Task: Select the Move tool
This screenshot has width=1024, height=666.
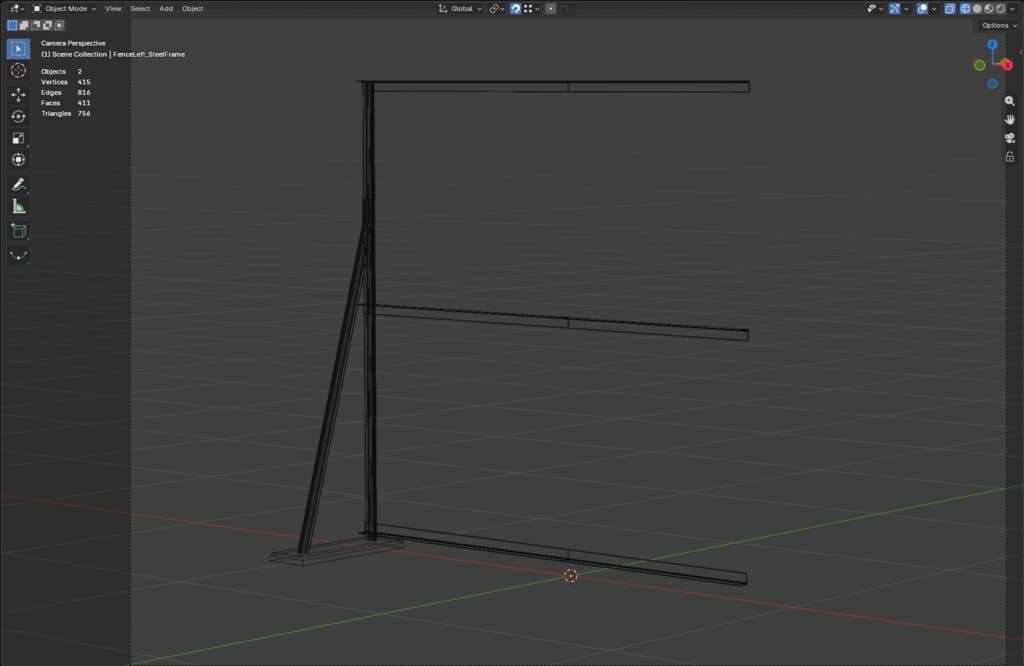Action: (18, 95)
